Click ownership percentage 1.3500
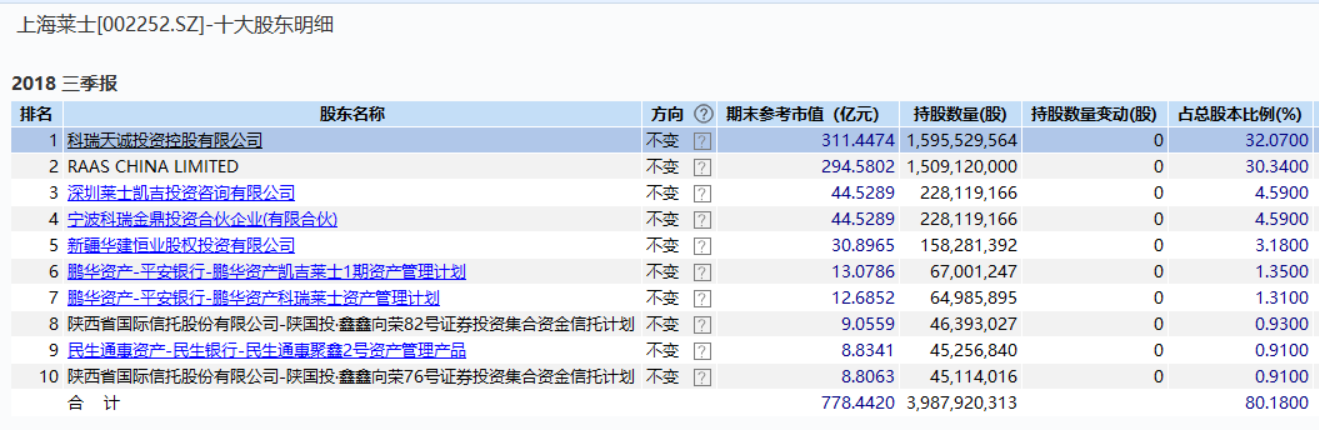Image resolution: width=1319 pixels, height=430 pixels. pos(1282,272)
